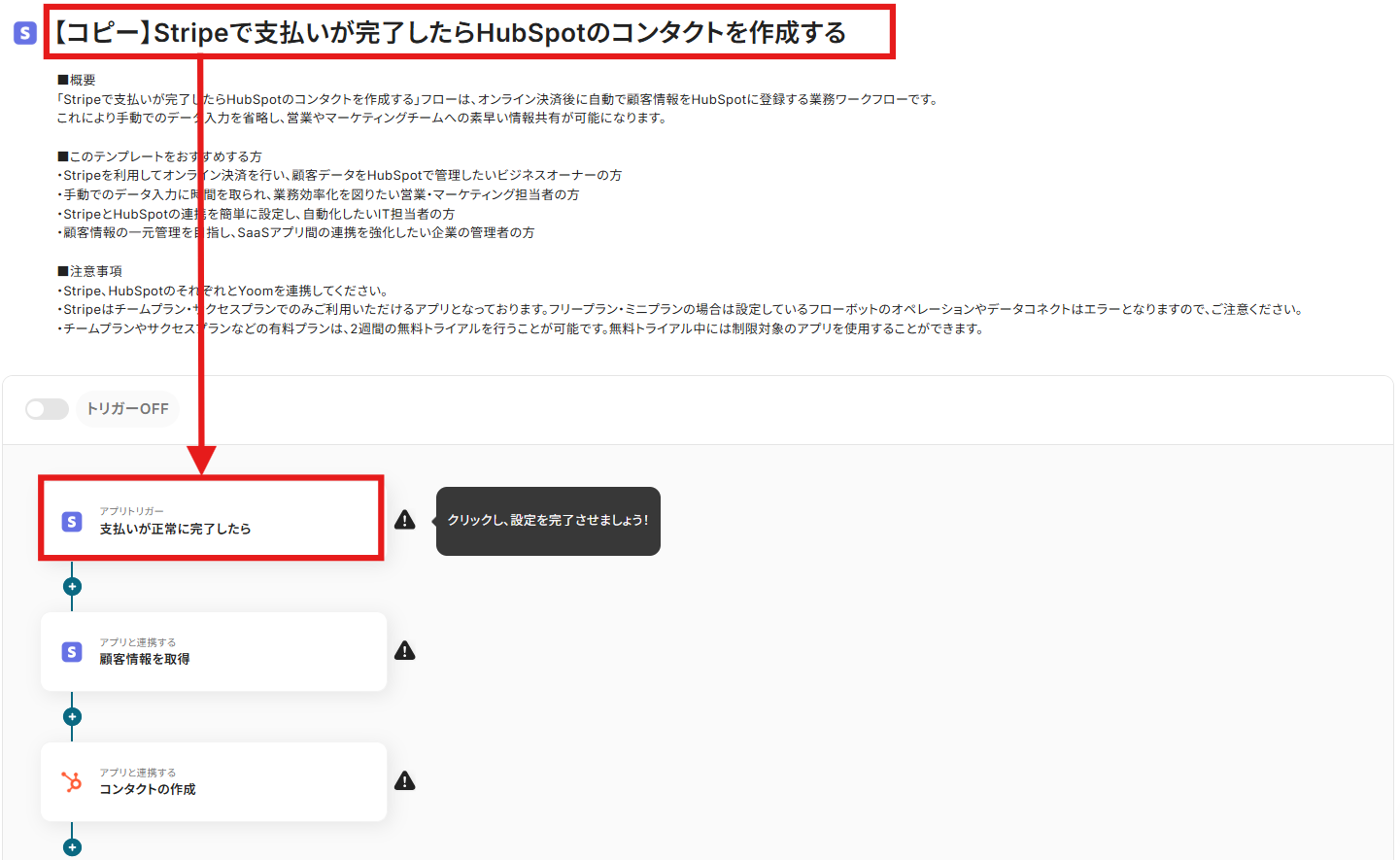Open the コンタクトの作成 step

point(214,782)
